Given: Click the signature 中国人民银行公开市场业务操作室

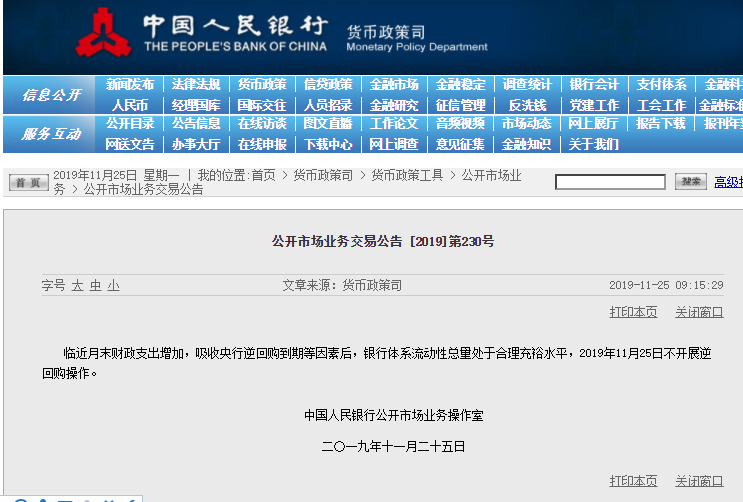Looking at the screenshot, I should coord(394,416).
